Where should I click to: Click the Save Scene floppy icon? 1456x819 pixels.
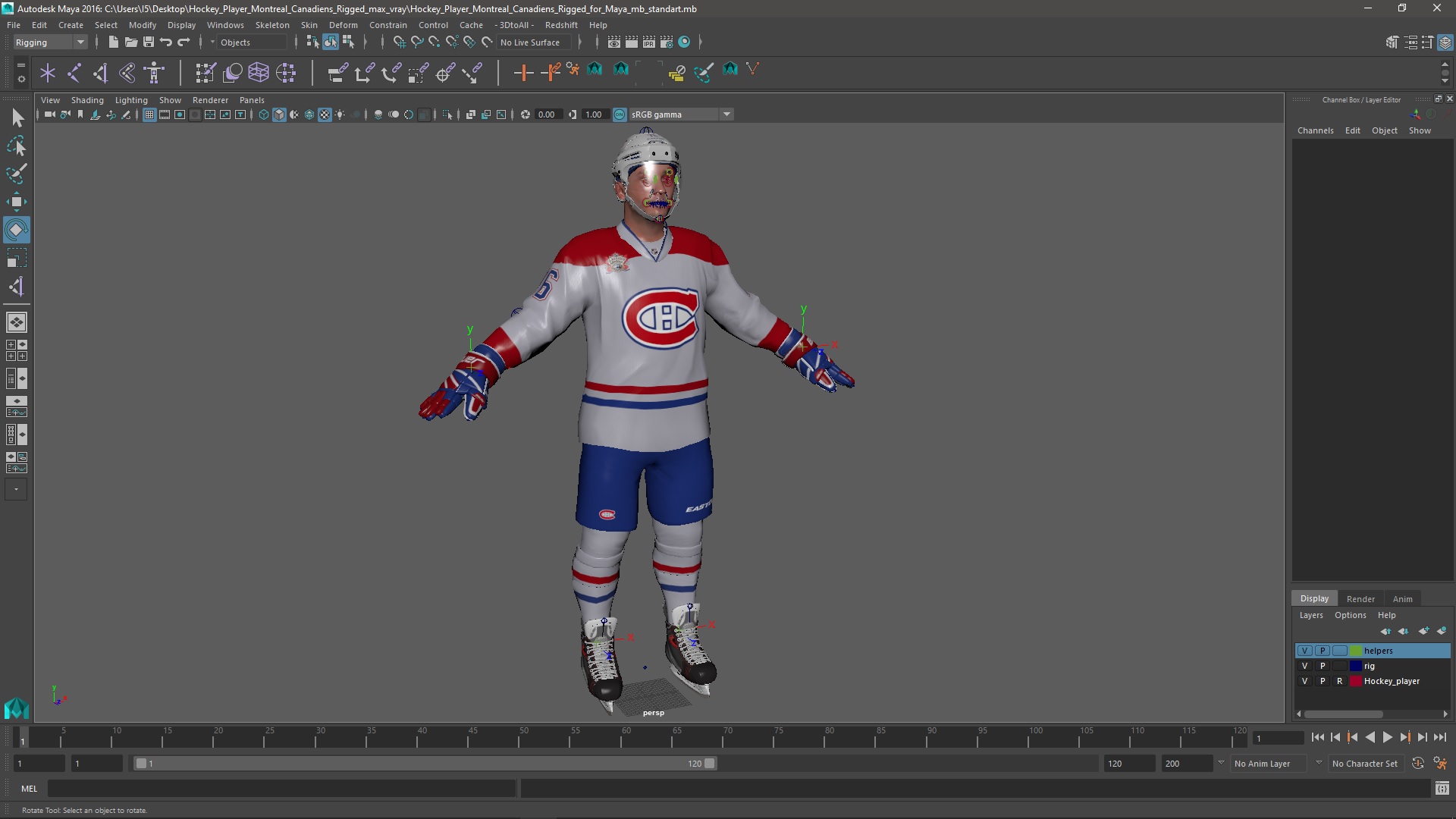tap(148, 42)
